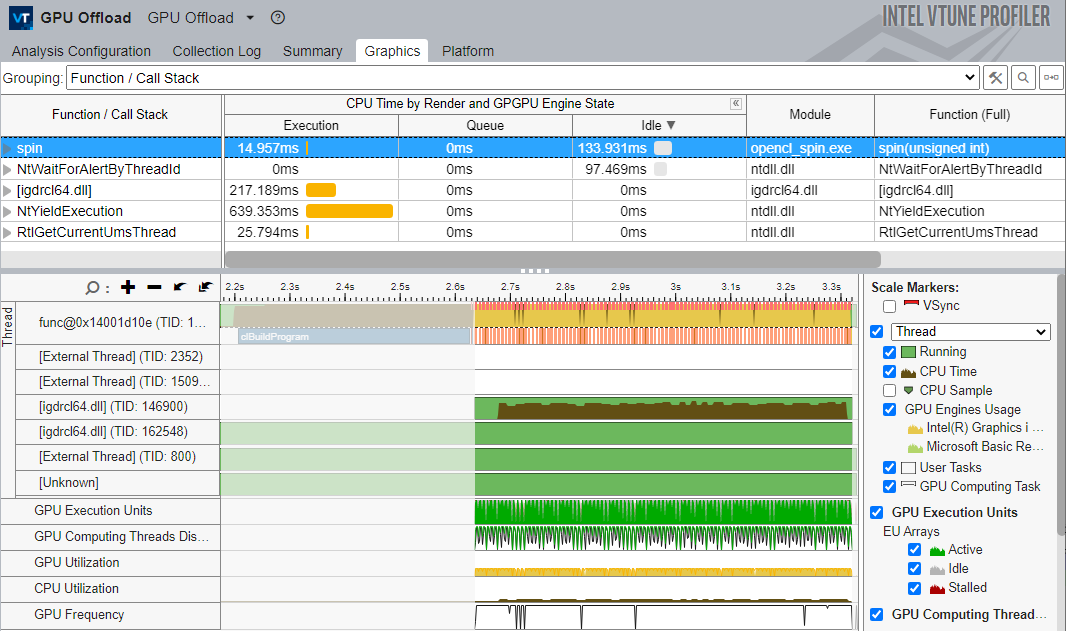Click the undo zoom arrow icon
Image resolution: width=1066 pixels, height=631 pixels.
(x=180, y=288)
